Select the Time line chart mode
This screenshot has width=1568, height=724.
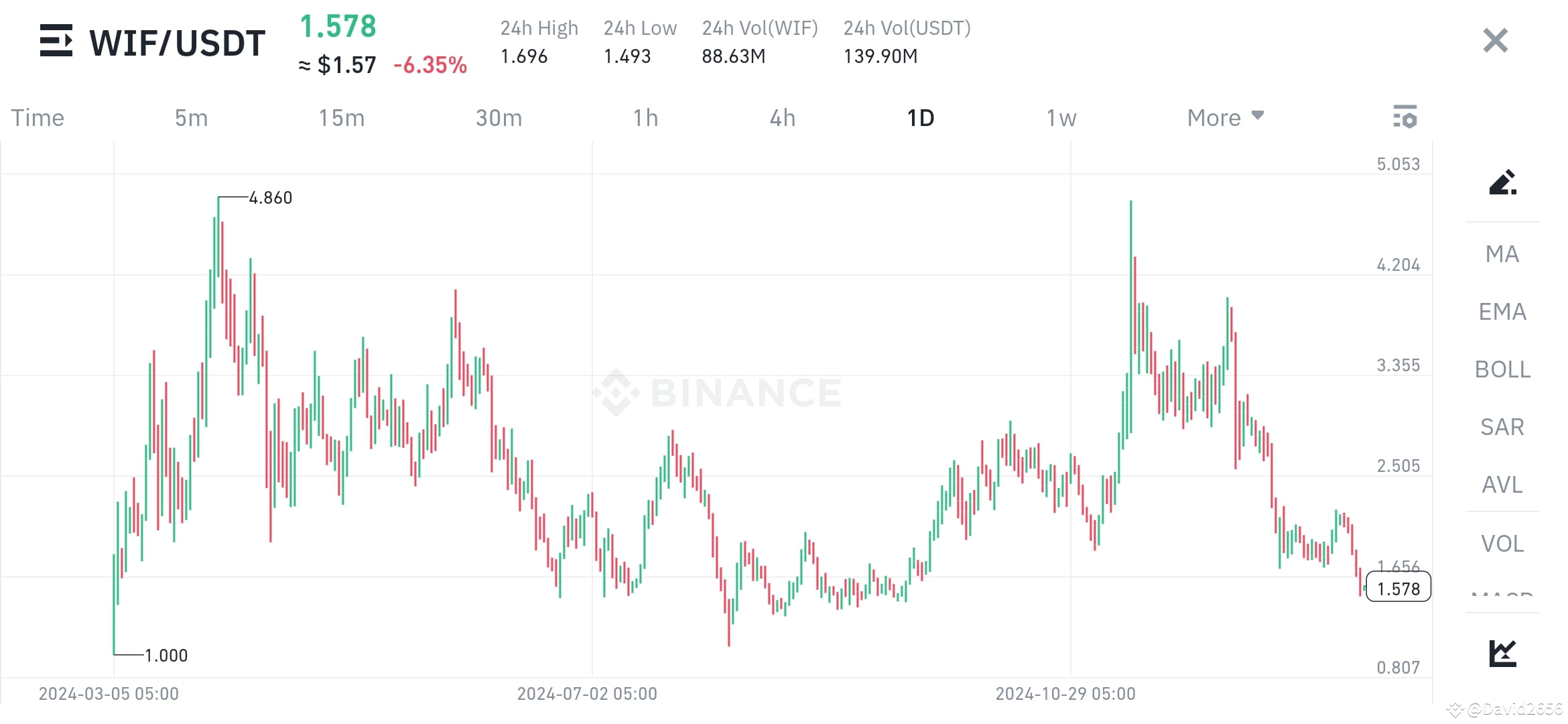(x=37, y=117)
